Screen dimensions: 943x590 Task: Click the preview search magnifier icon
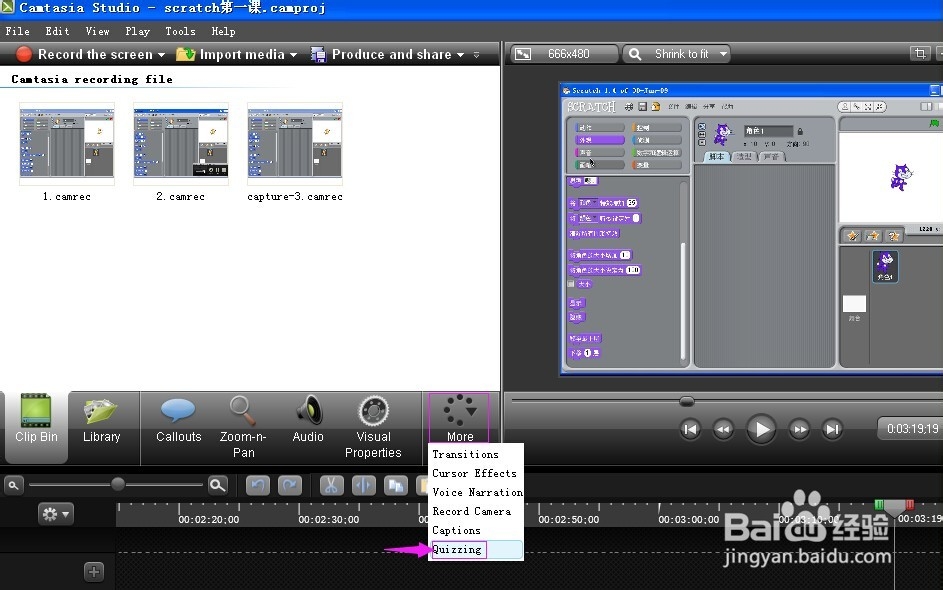click(635, 54)
